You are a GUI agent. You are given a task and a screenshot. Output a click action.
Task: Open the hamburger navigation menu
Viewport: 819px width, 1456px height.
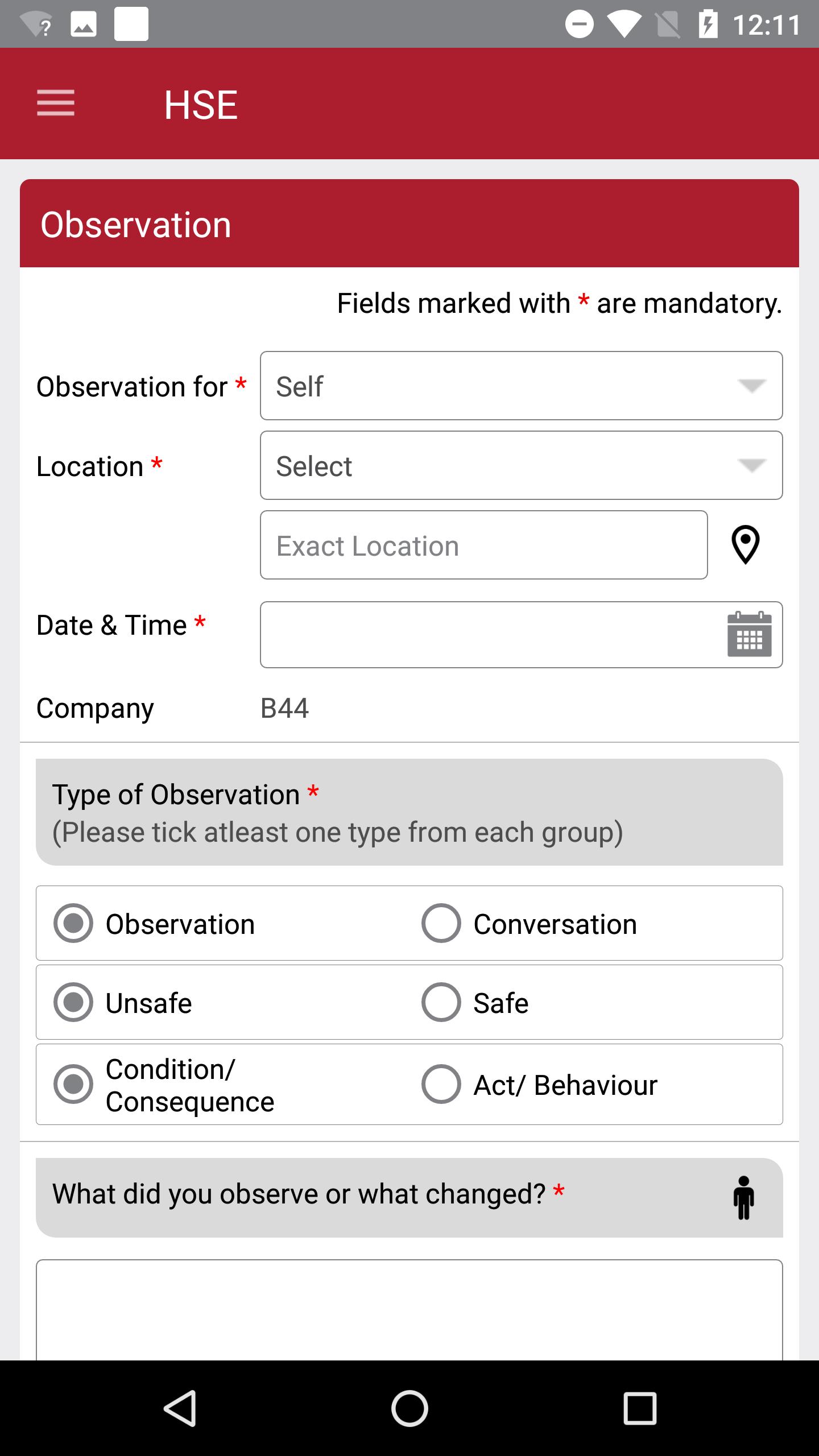[x=56, y=103]
